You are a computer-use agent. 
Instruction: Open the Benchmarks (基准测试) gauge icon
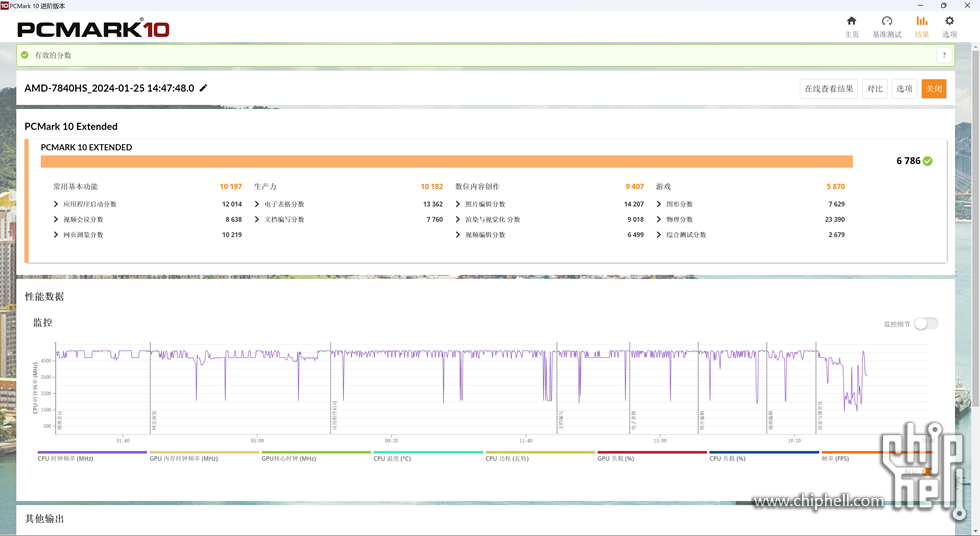887,21
